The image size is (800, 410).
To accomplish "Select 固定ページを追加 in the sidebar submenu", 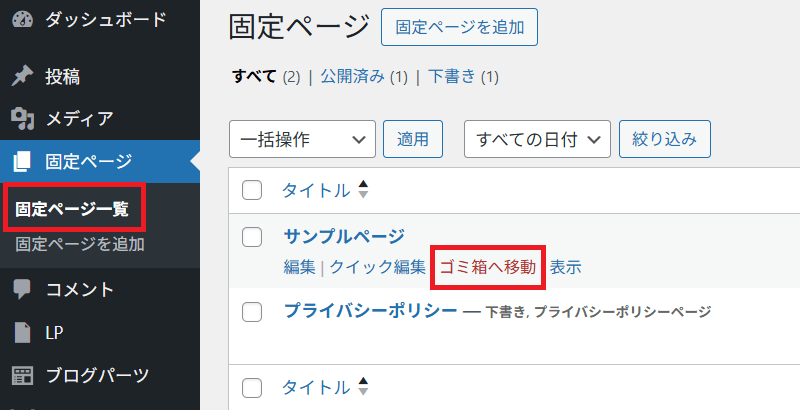I will click(80, 244).
